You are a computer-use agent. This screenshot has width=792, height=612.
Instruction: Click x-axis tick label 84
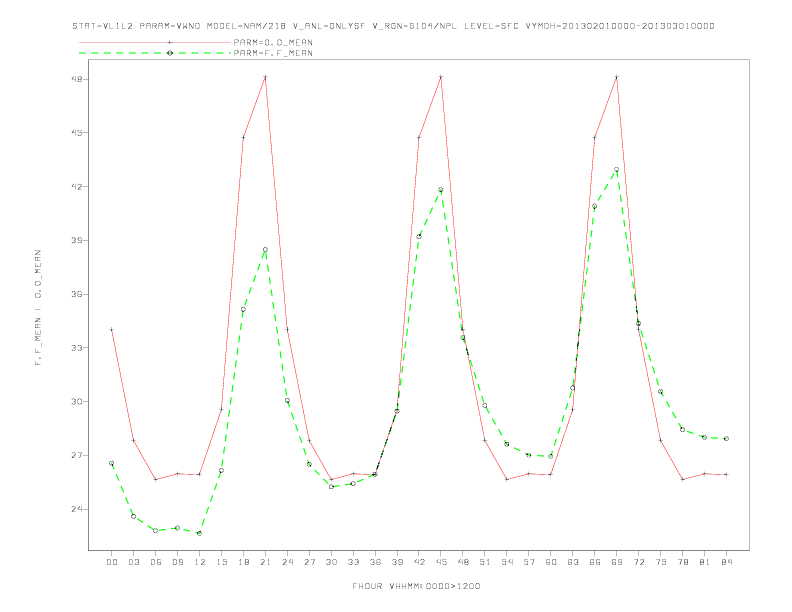coord(726,562)
